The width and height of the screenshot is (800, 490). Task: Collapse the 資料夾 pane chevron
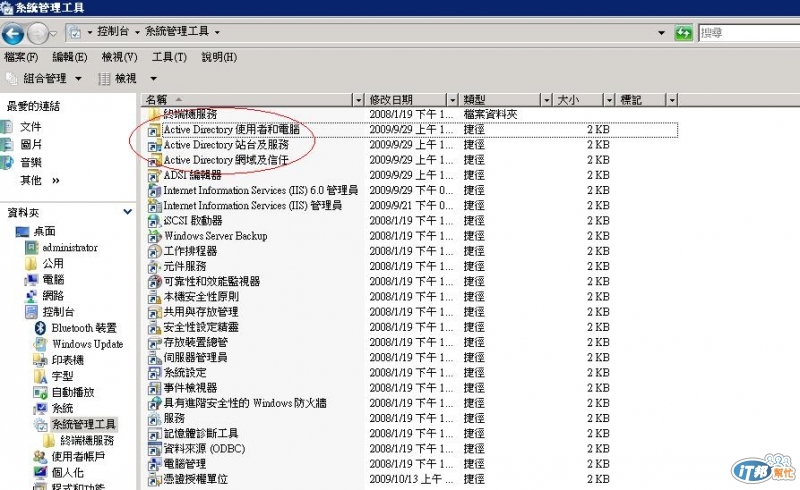tap(128, 212)
